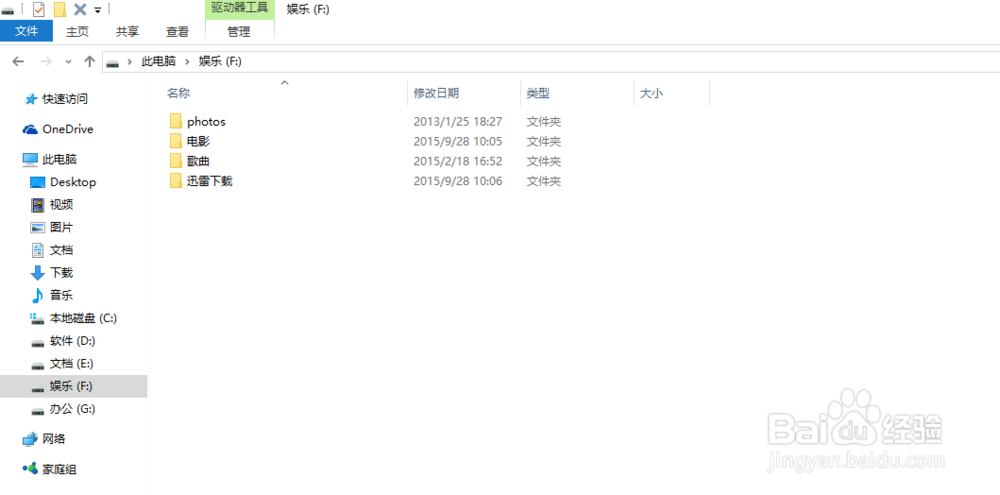The width and height of the screenshot is (1000, 495).
Task: Click the New folder icon in quick access toolbar
Action: [x=60, y=10]
